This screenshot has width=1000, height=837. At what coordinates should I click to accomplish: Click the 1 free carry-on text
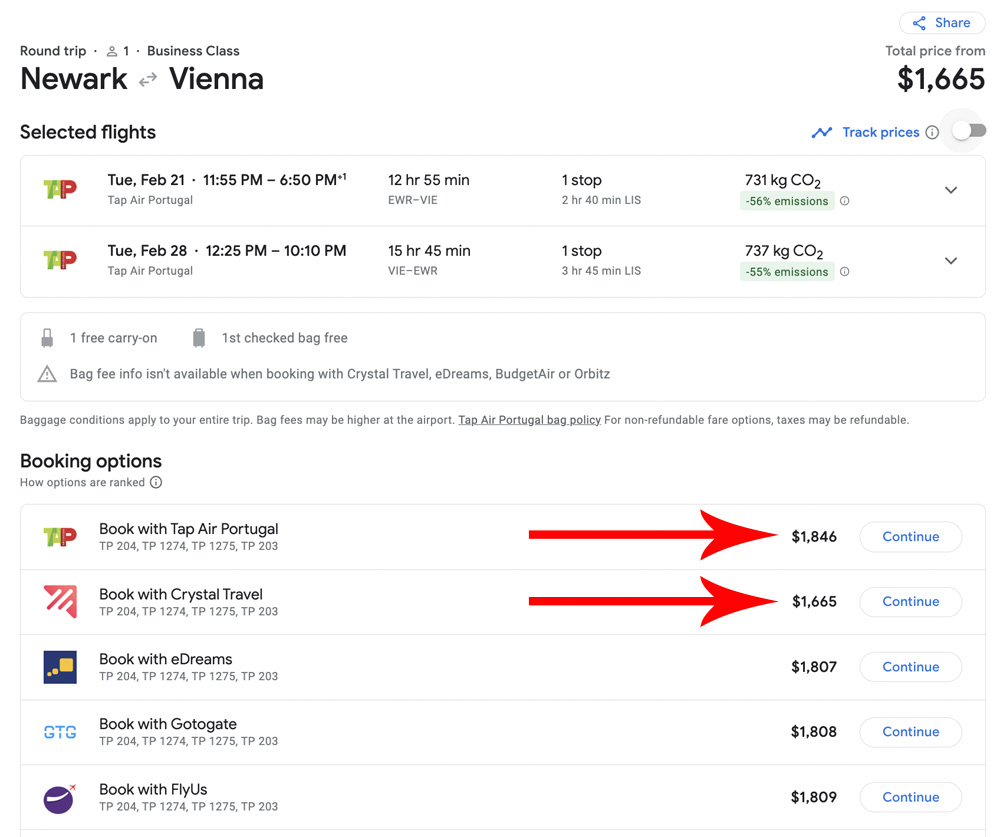(114, 337)
